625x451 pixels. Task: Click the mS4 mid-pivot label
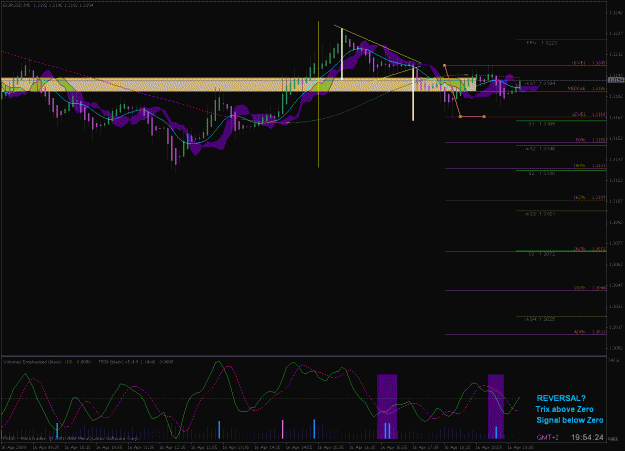[540, 319]
